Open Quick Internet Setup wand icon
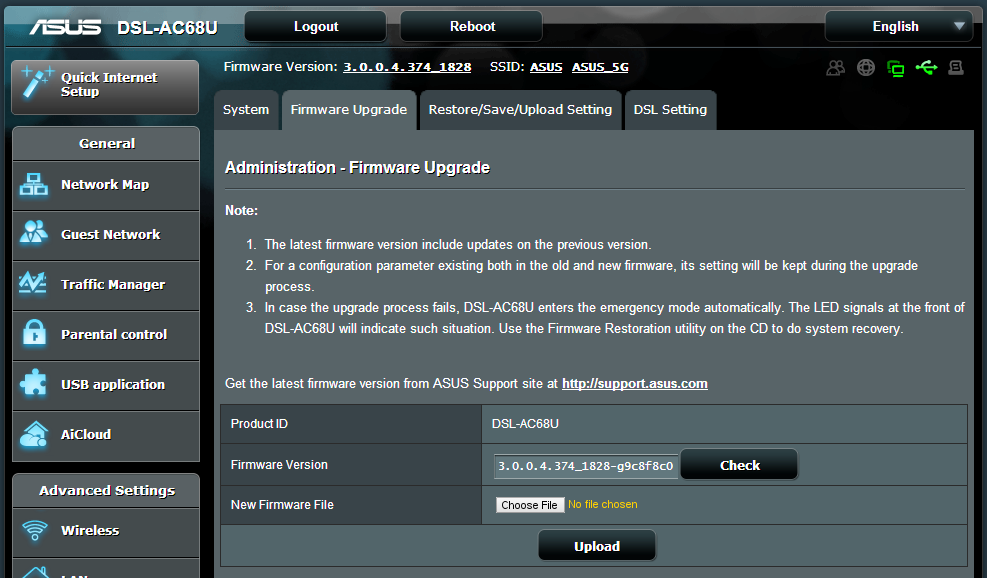The image size is (987, 578). [37, 83]
